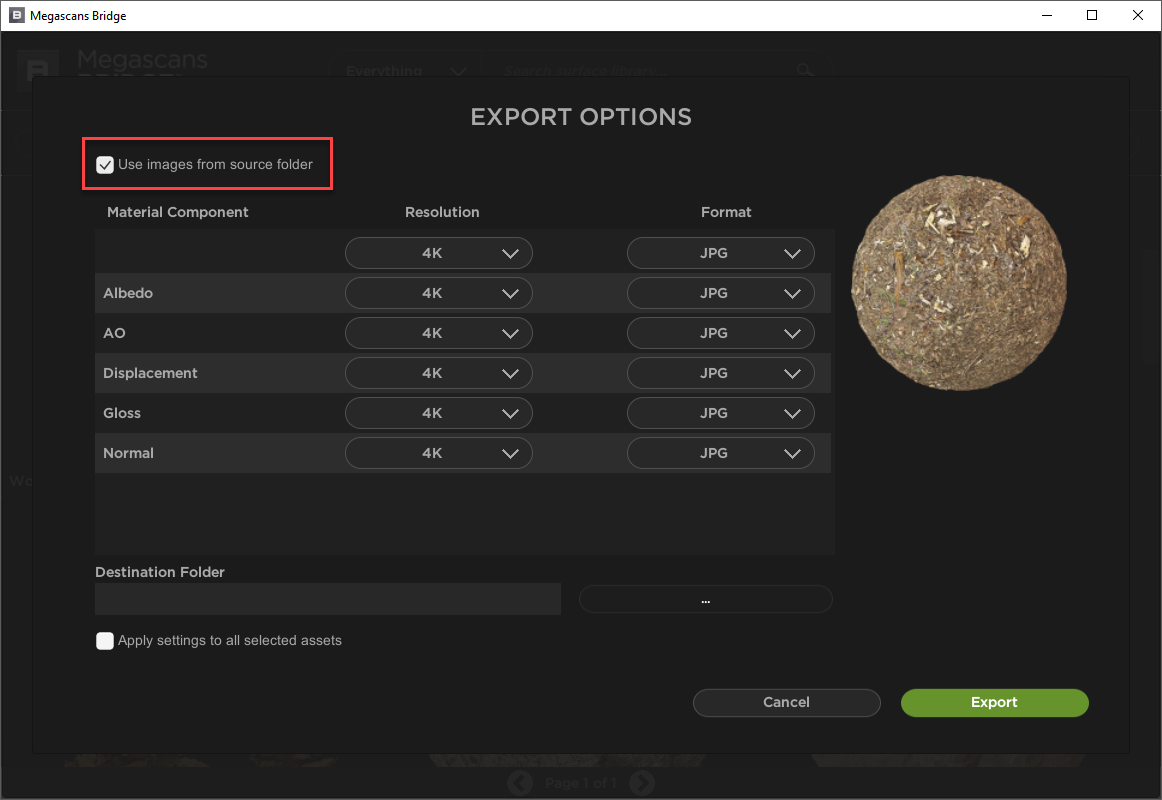1162x800 pixels.
Task: Enable Apply settings to all selected assets
Action: 105,640
